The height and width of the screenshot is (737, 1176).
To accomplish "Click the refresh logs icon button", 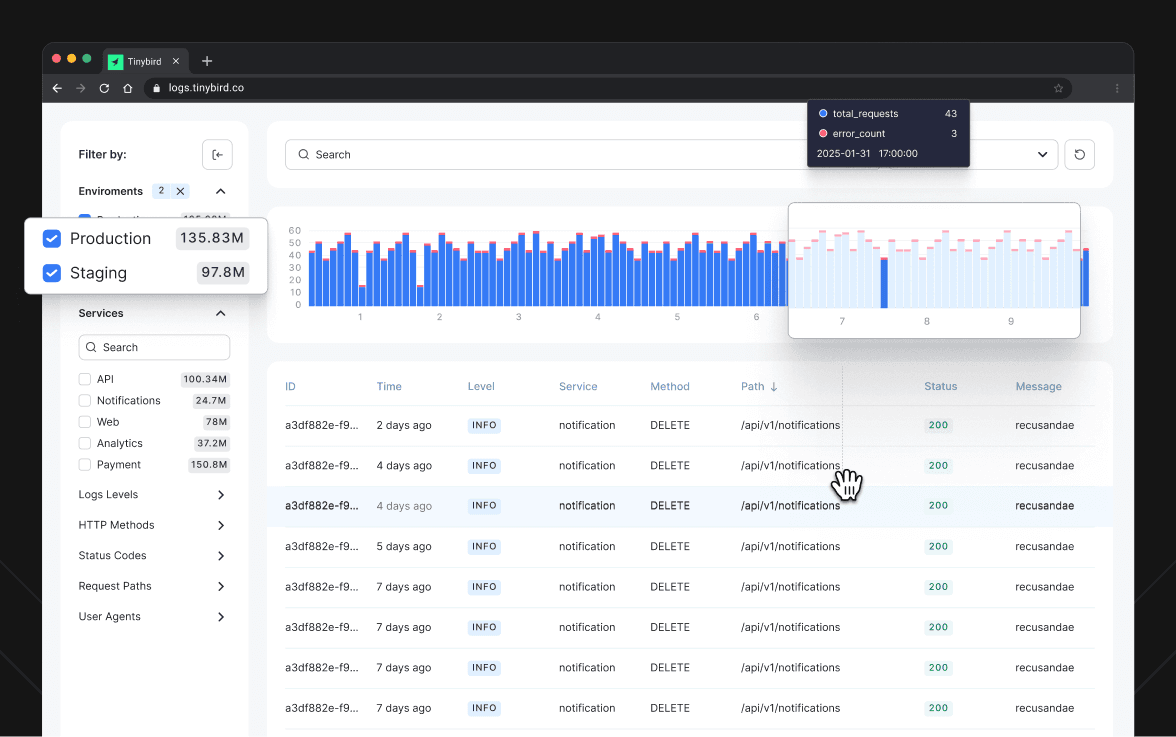I will pos(1079,155).
